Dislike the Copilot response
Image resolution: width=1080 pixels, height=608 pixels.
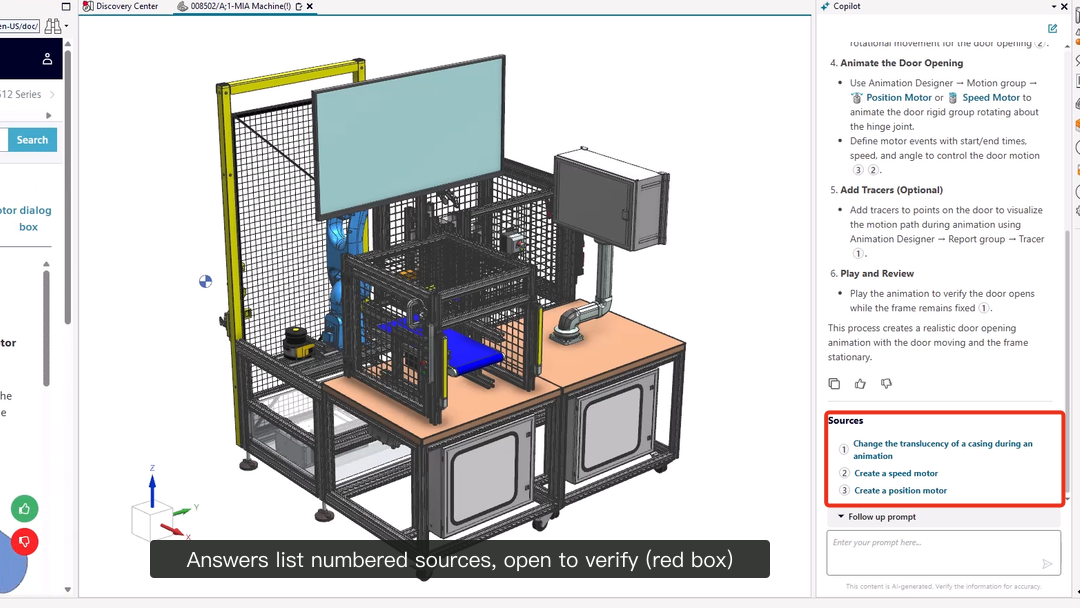point(886,384)
